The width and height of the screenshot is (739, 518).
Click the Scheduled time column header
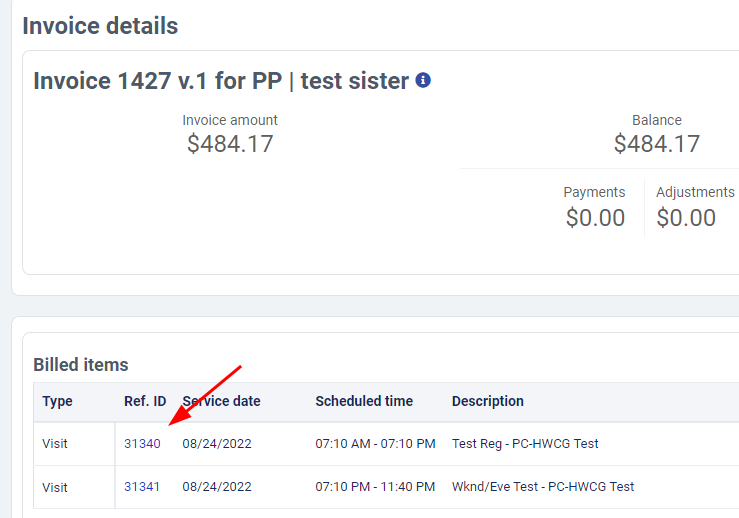pyautogui.click(x=364, y=401)
